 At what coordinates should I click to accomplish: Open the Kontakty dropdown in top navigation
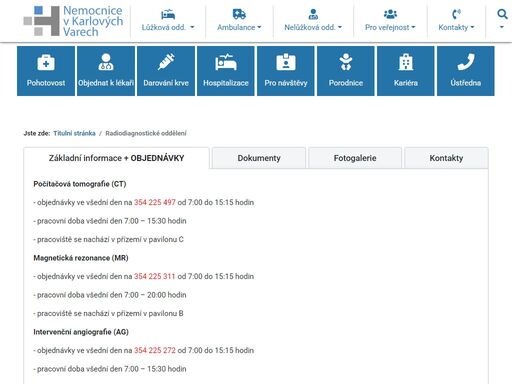pos(456,21)
